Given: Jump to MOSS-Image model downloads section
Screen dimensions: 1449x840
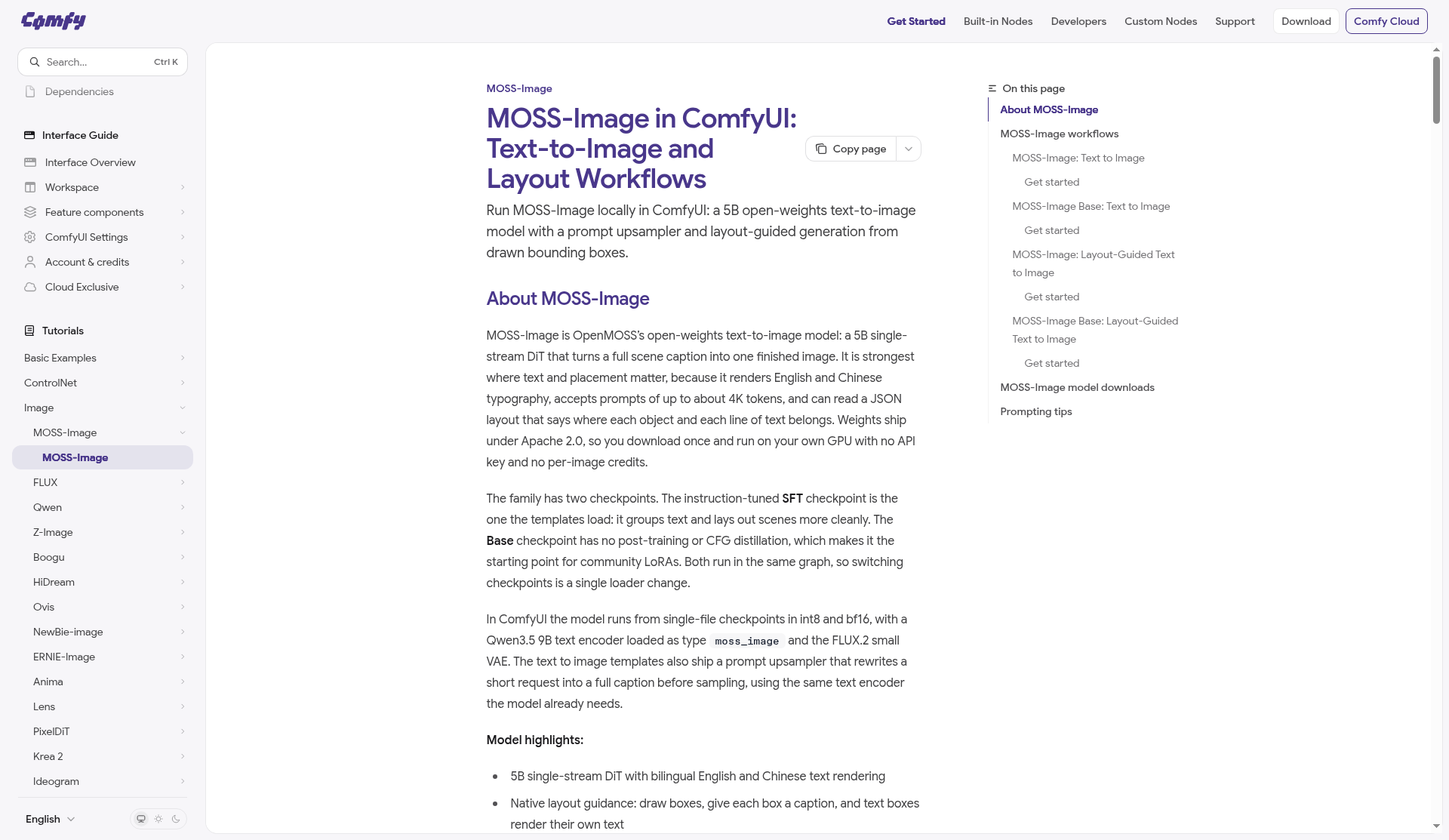Looking at the screenshot, I should [x=1077, y=387].
